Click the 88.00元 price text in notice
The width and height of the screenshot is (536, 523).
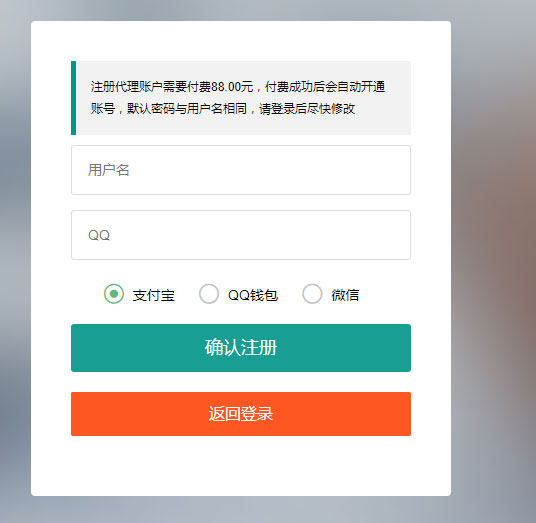click(232, 87)
